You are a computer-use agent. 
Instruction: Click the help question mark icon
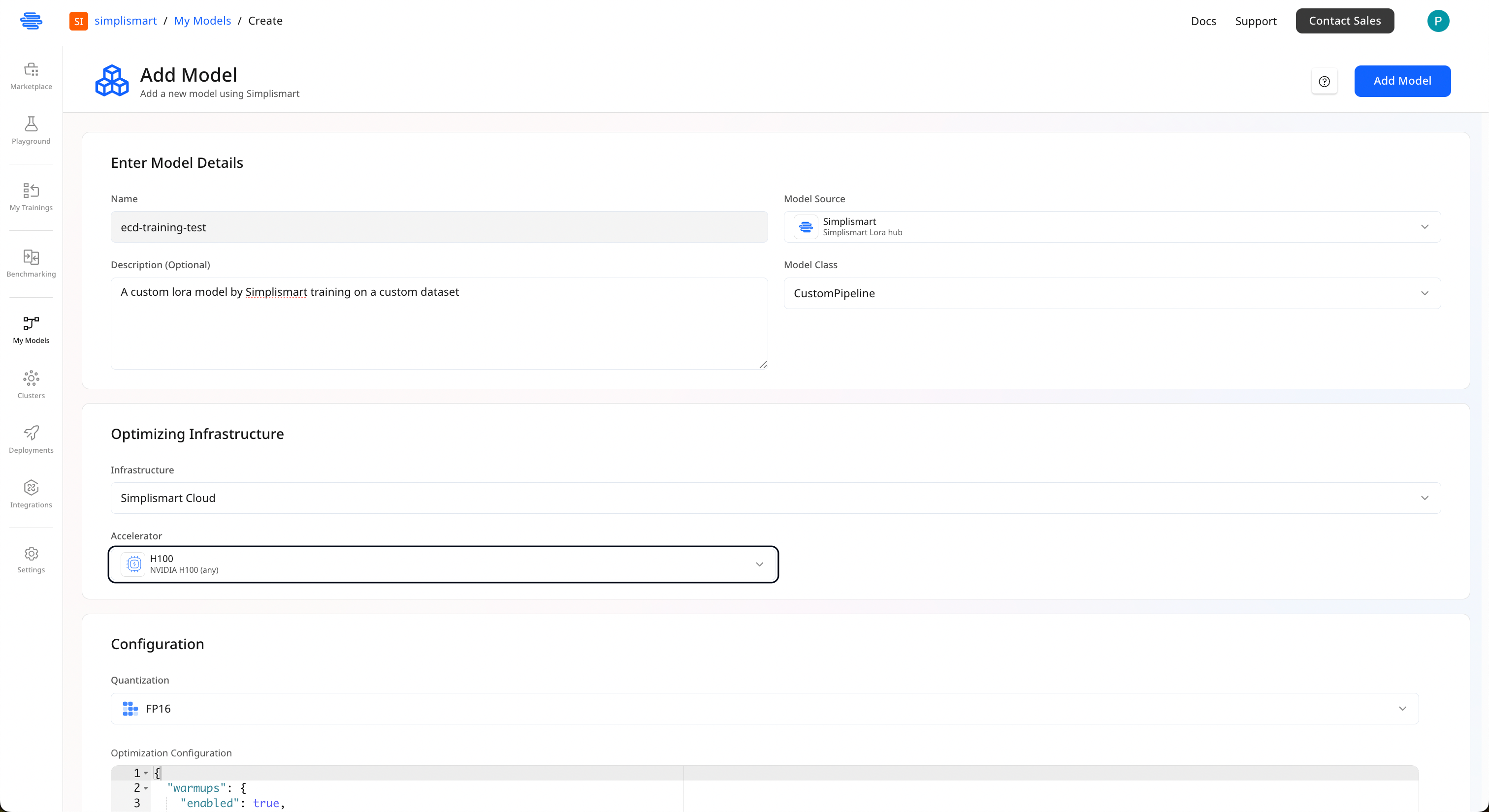click(x=1324, y=81)
